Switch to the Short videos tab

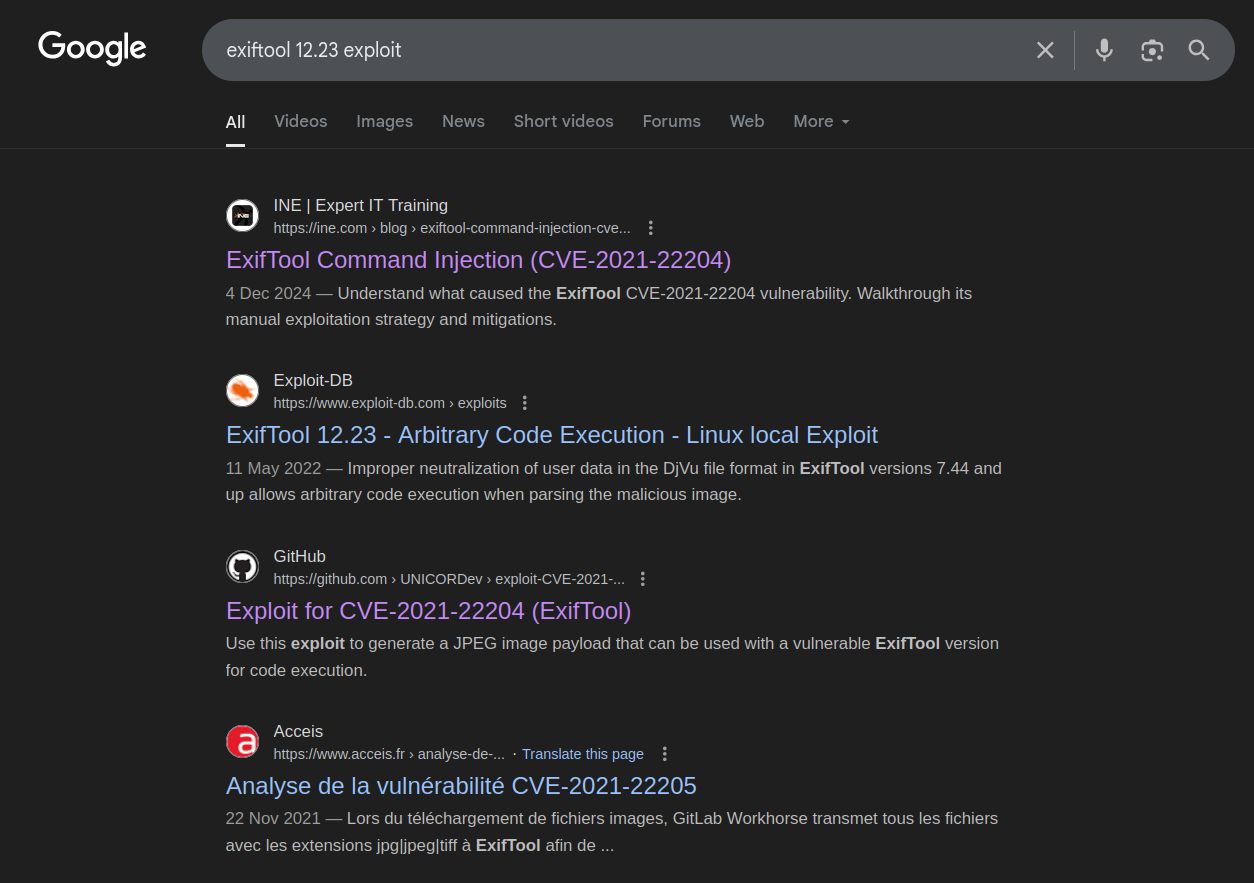[564, 121]
